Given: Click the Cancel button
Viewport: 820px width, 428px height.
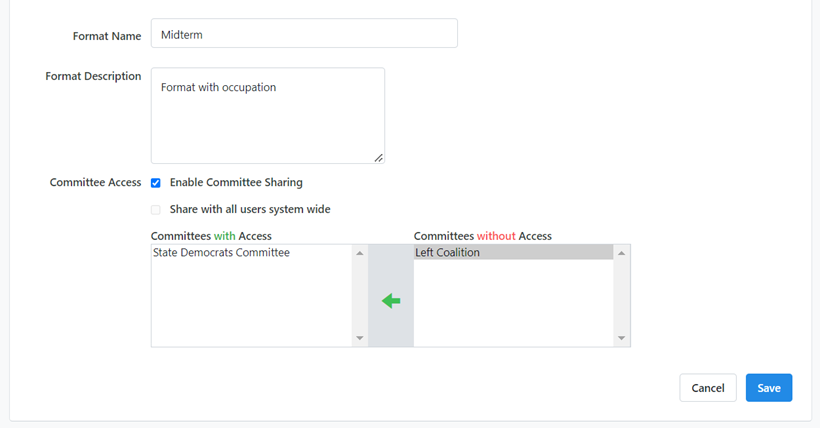Looking at the screenshot, I should pyautogui.click(x=707, y=388).
